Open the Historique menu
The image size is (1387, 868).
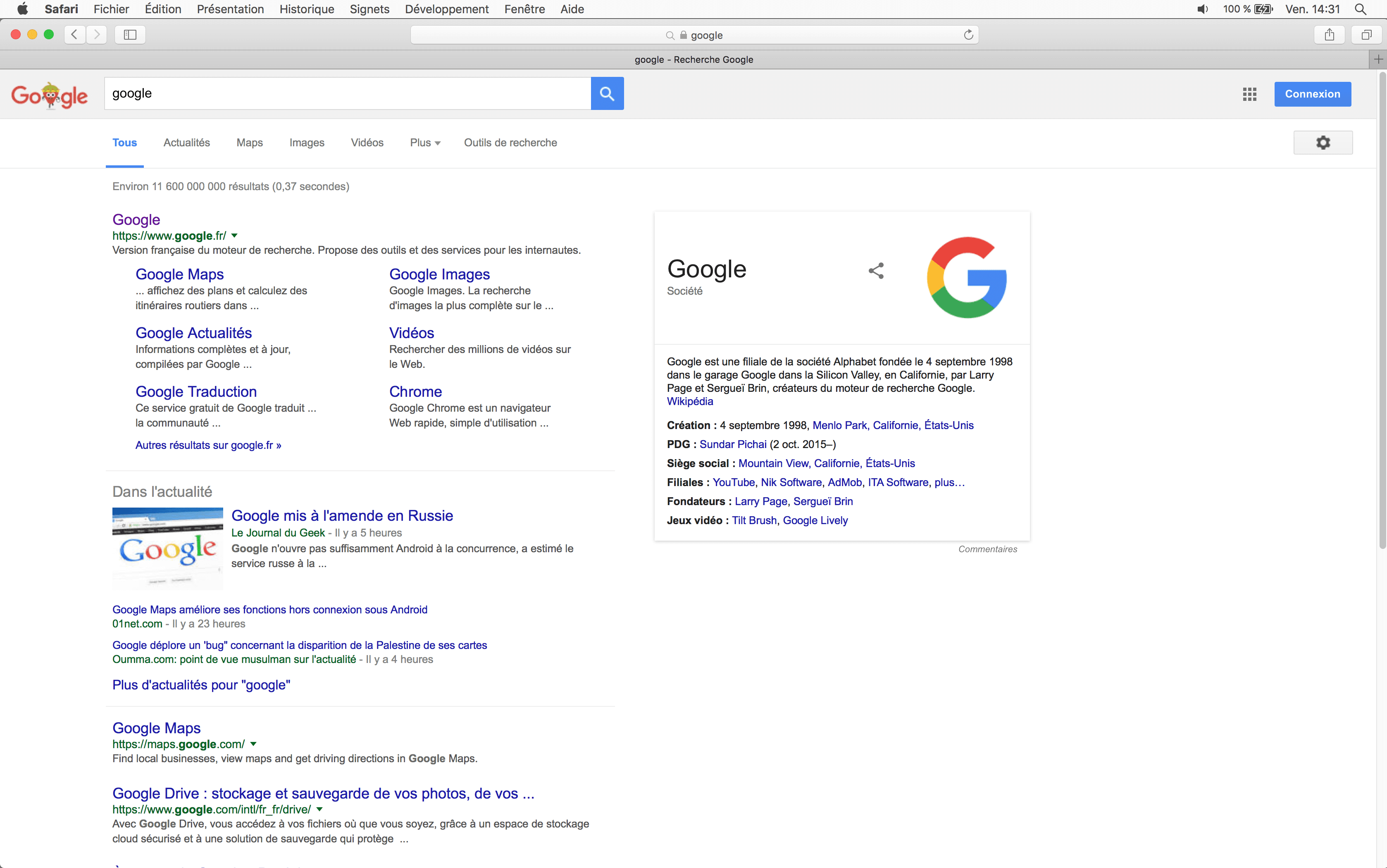(306, 9)
